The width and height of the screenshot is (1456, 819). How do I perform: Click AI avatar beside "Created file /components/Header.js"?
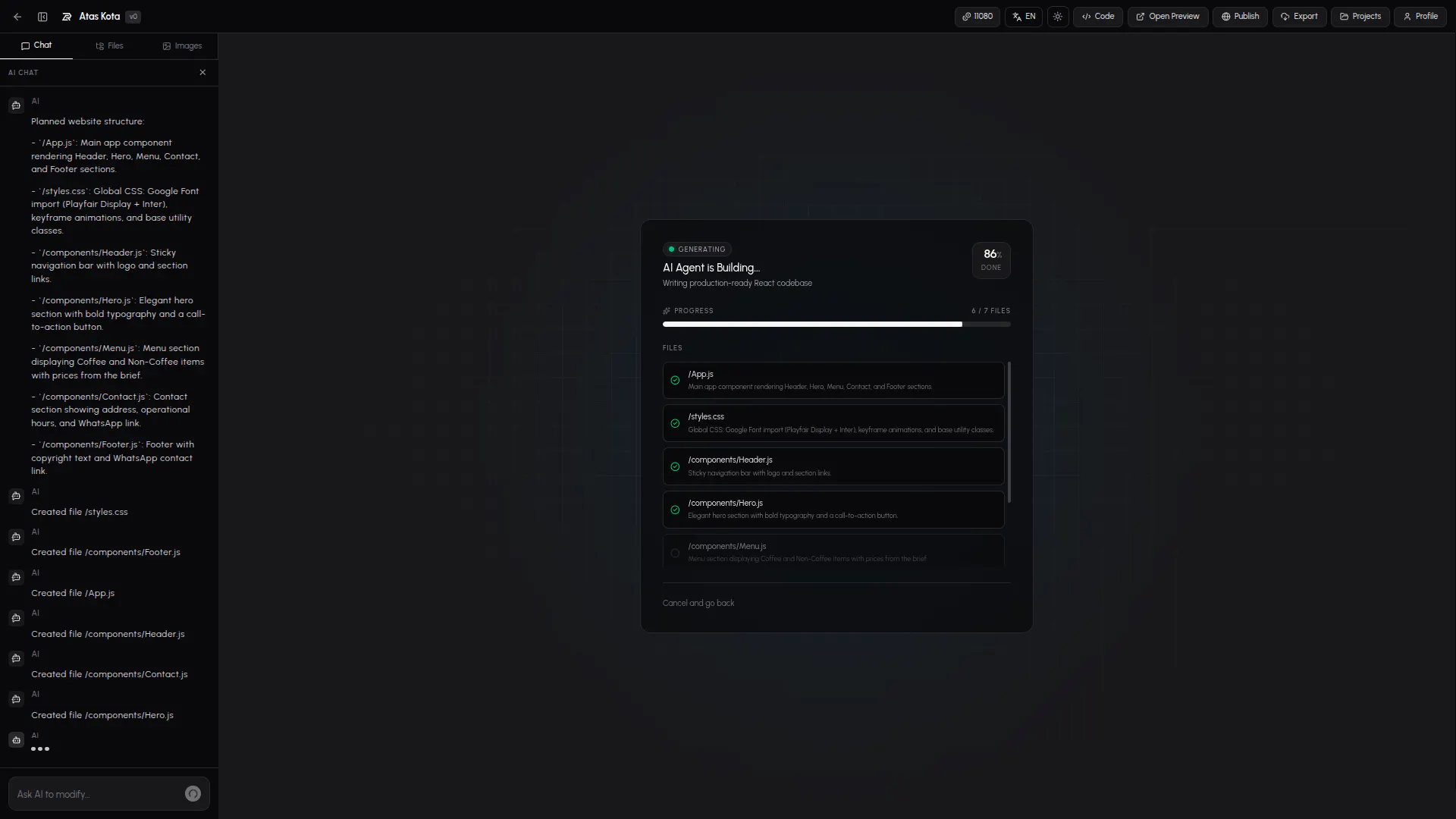16,618
